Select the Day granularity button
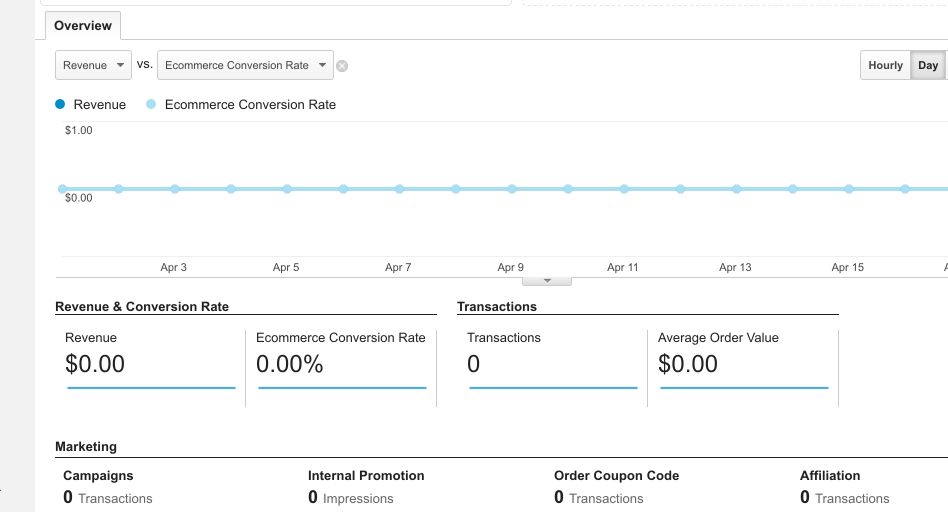 [928, 66]
